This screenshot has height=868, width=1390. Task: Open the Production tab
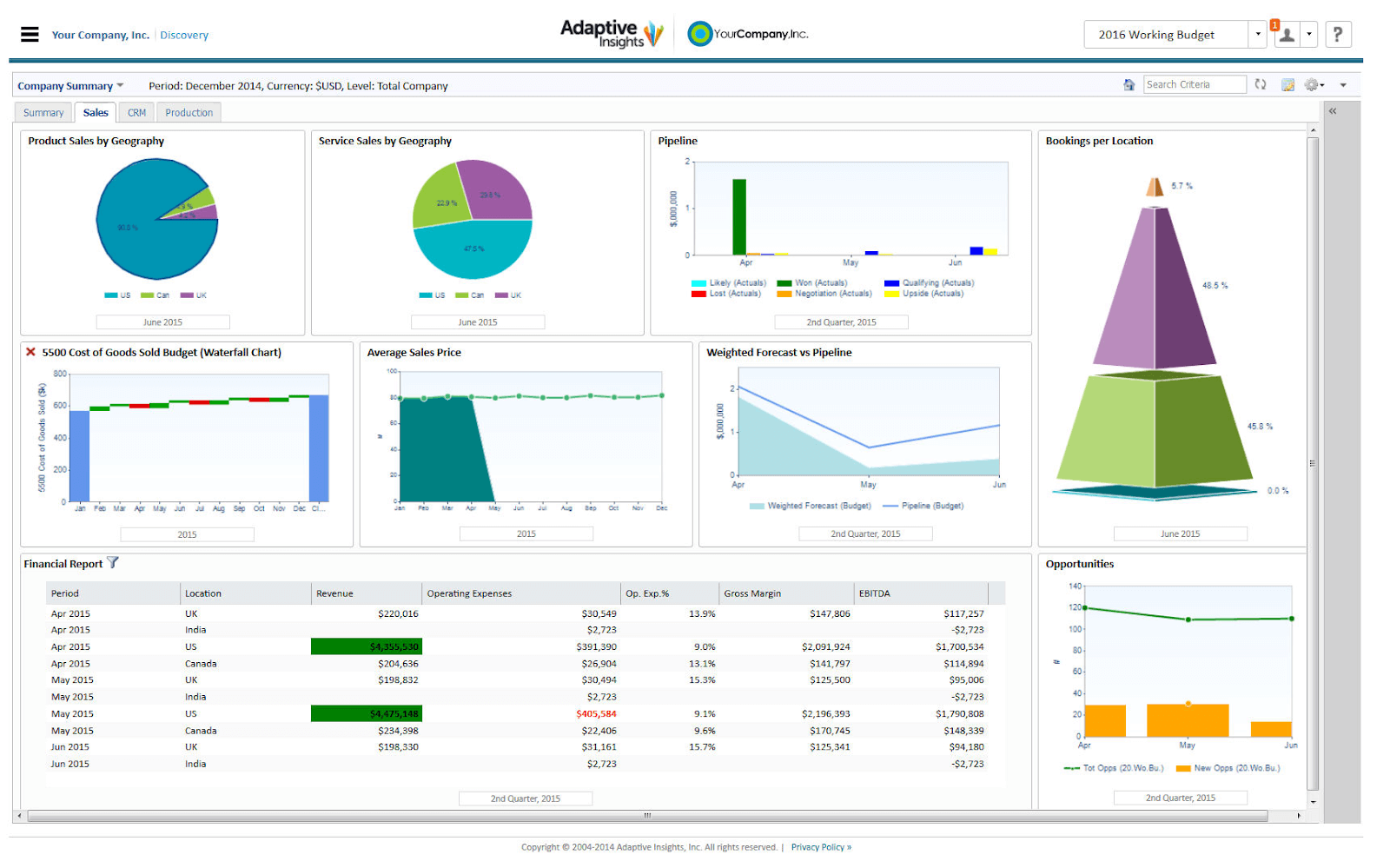tap(189, 112)
